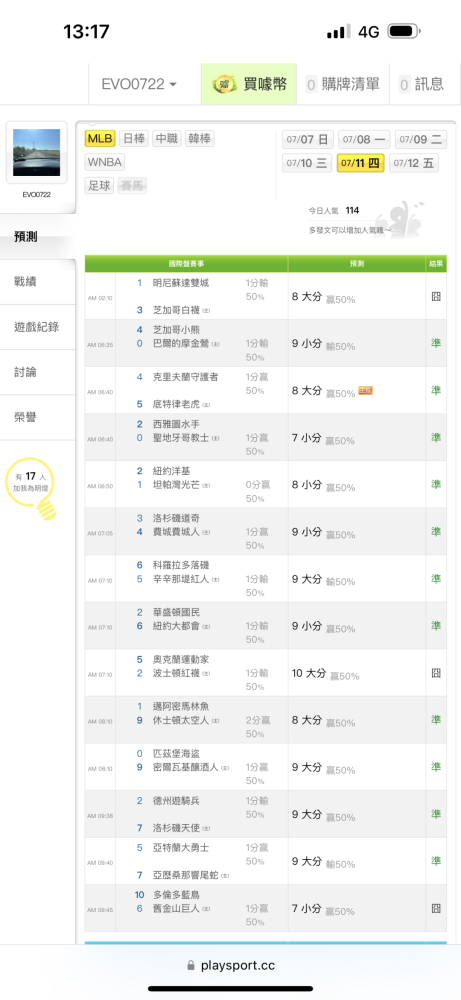461x1000 pixels.
Task: Tap the 買噱幣 coin icon
Action: [224, 84]
